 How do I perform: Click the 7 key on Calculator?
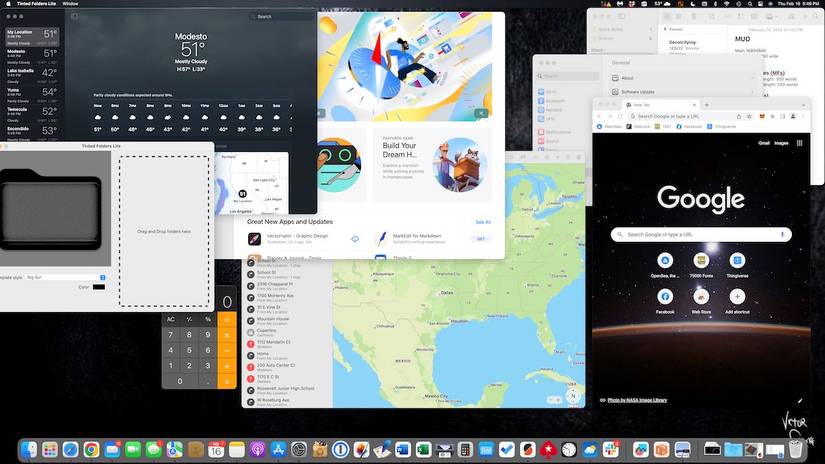(x=170, y=335)
